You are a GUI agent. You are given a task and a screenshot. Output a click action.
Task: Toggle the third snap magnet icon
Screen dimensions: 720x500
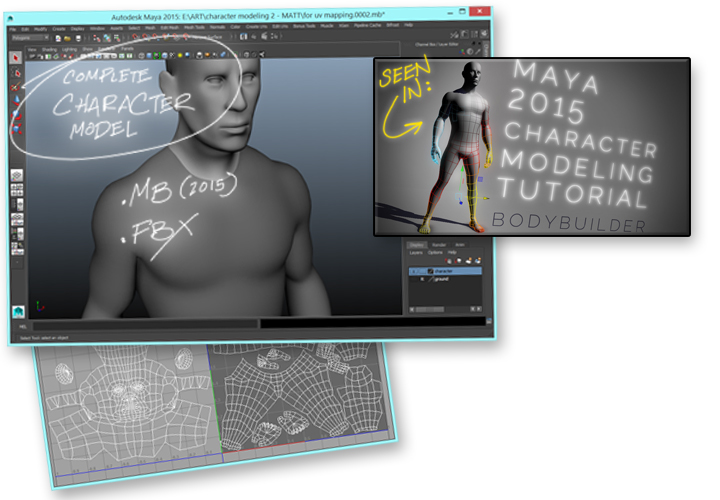tap(154, 36)
